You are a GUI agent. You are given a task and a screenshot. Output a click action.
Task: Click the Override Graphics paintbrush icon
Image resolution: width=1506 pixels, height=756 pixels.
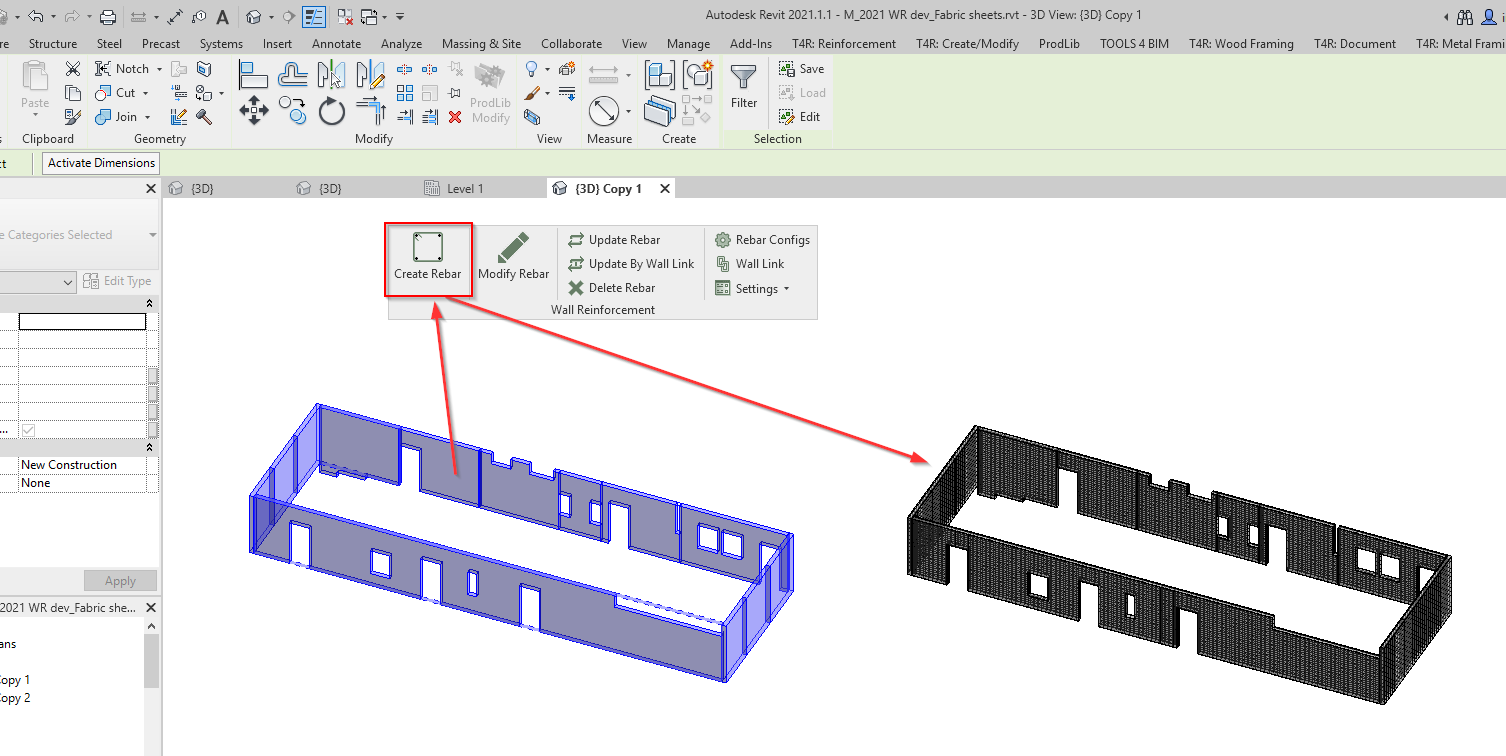(x=533, y=93)
